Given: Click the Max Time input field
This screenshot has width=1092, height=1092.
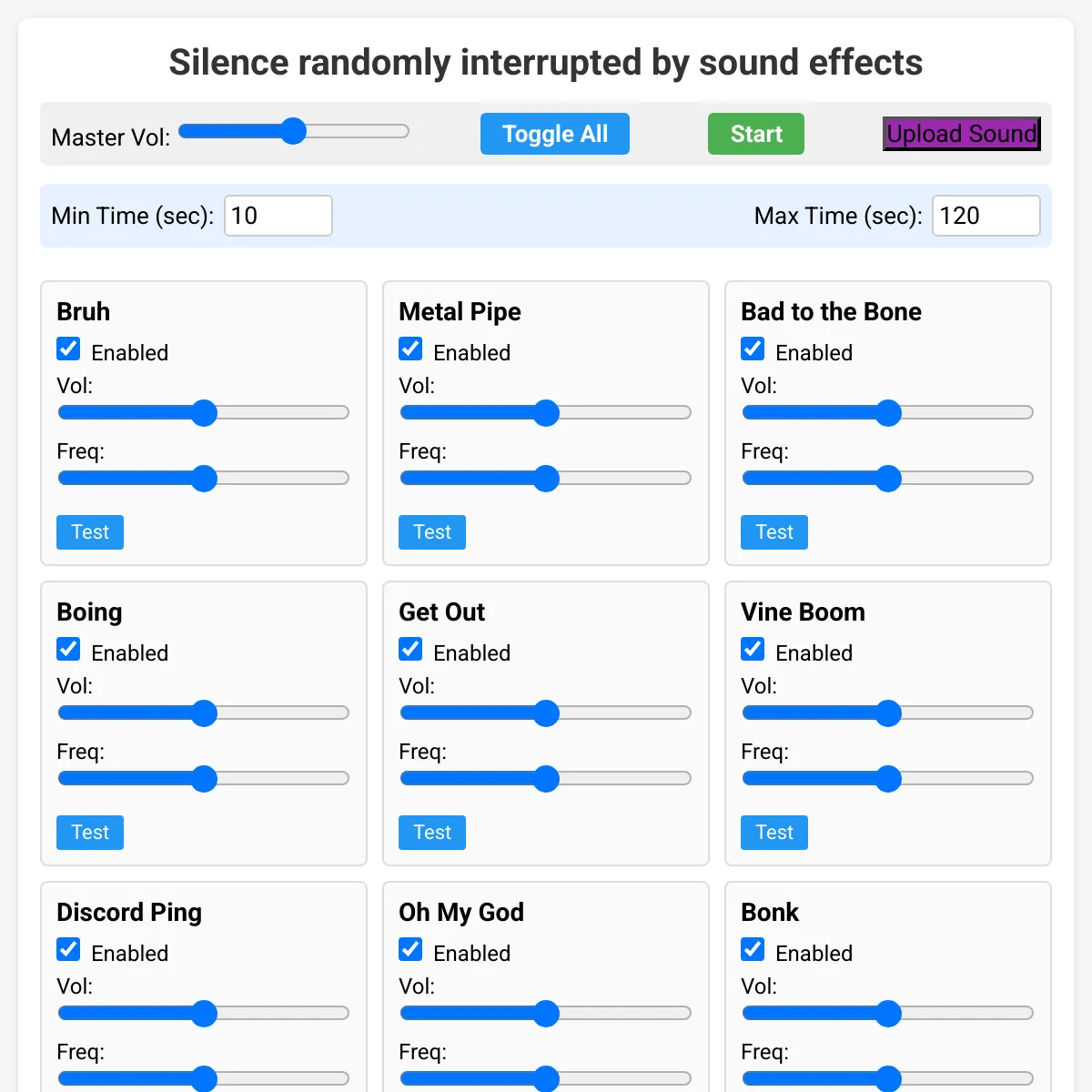Looking at the screenshot, I should pos(986,216).
